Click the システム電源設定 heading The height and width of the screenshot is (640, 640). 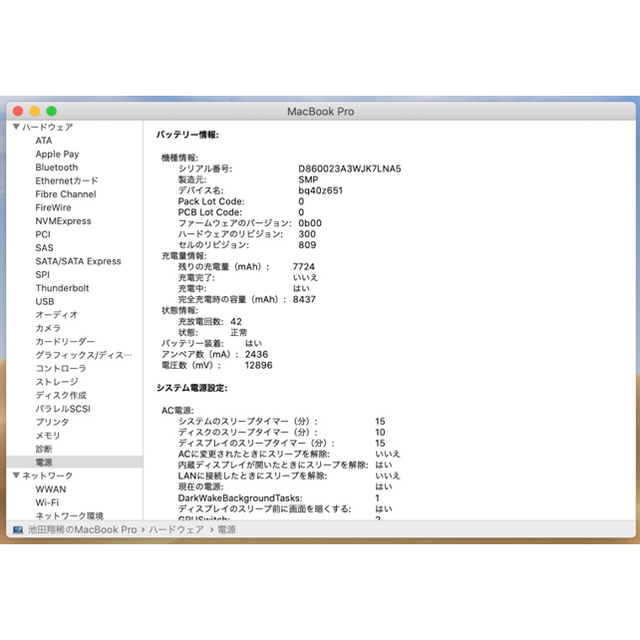coord(192,388)
